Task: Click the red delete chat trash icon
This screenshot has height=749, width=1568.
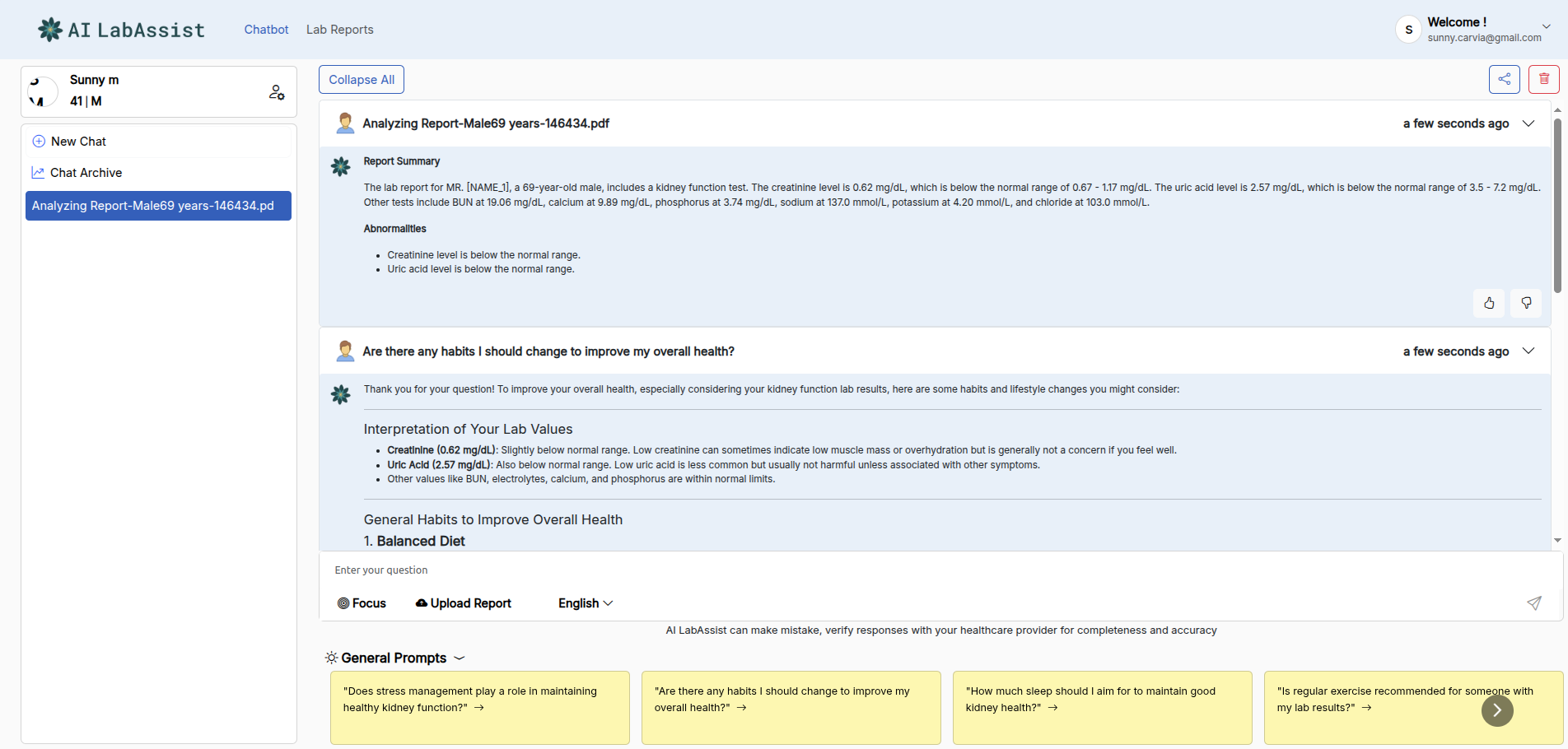Action: pos(1543,79)
